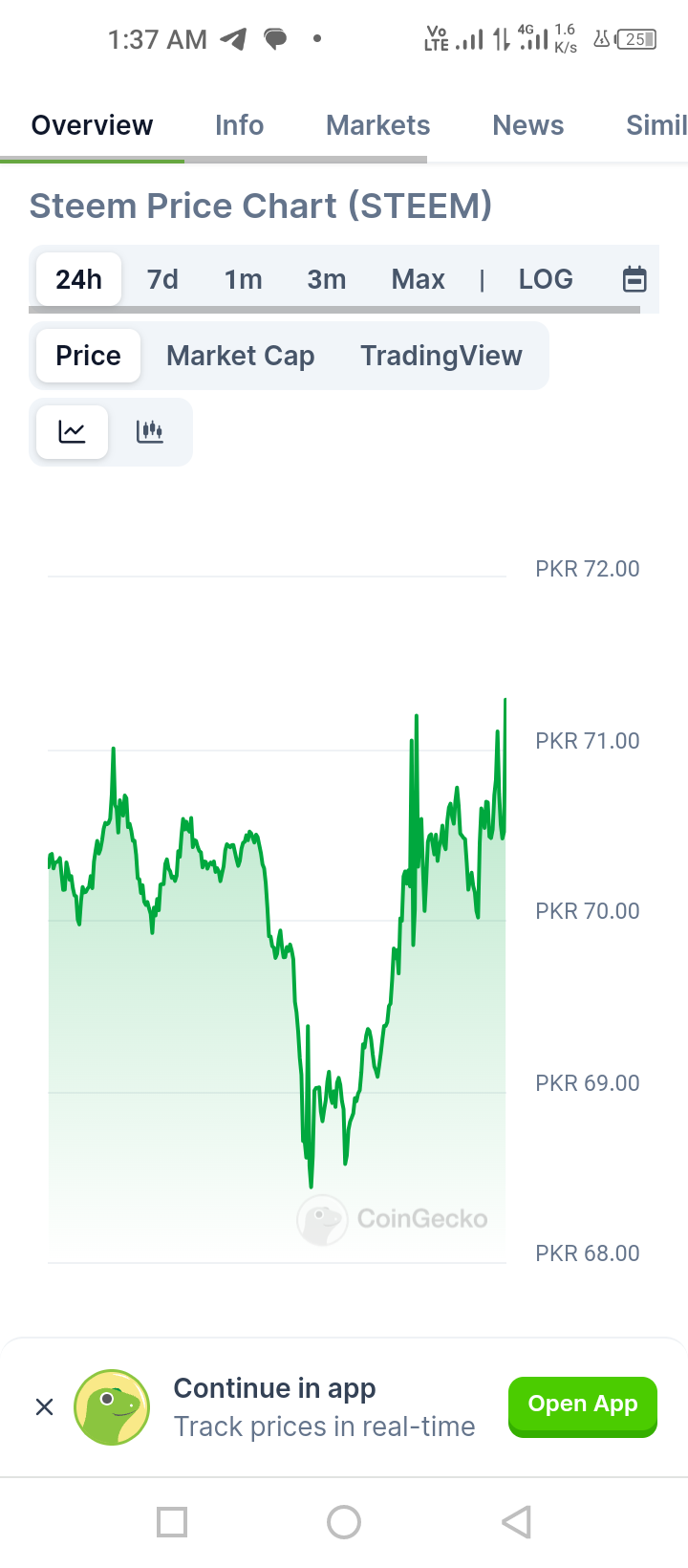Open recent apps square button
This screenshot has height=1568, width=688.
[x=172, y=1521]
